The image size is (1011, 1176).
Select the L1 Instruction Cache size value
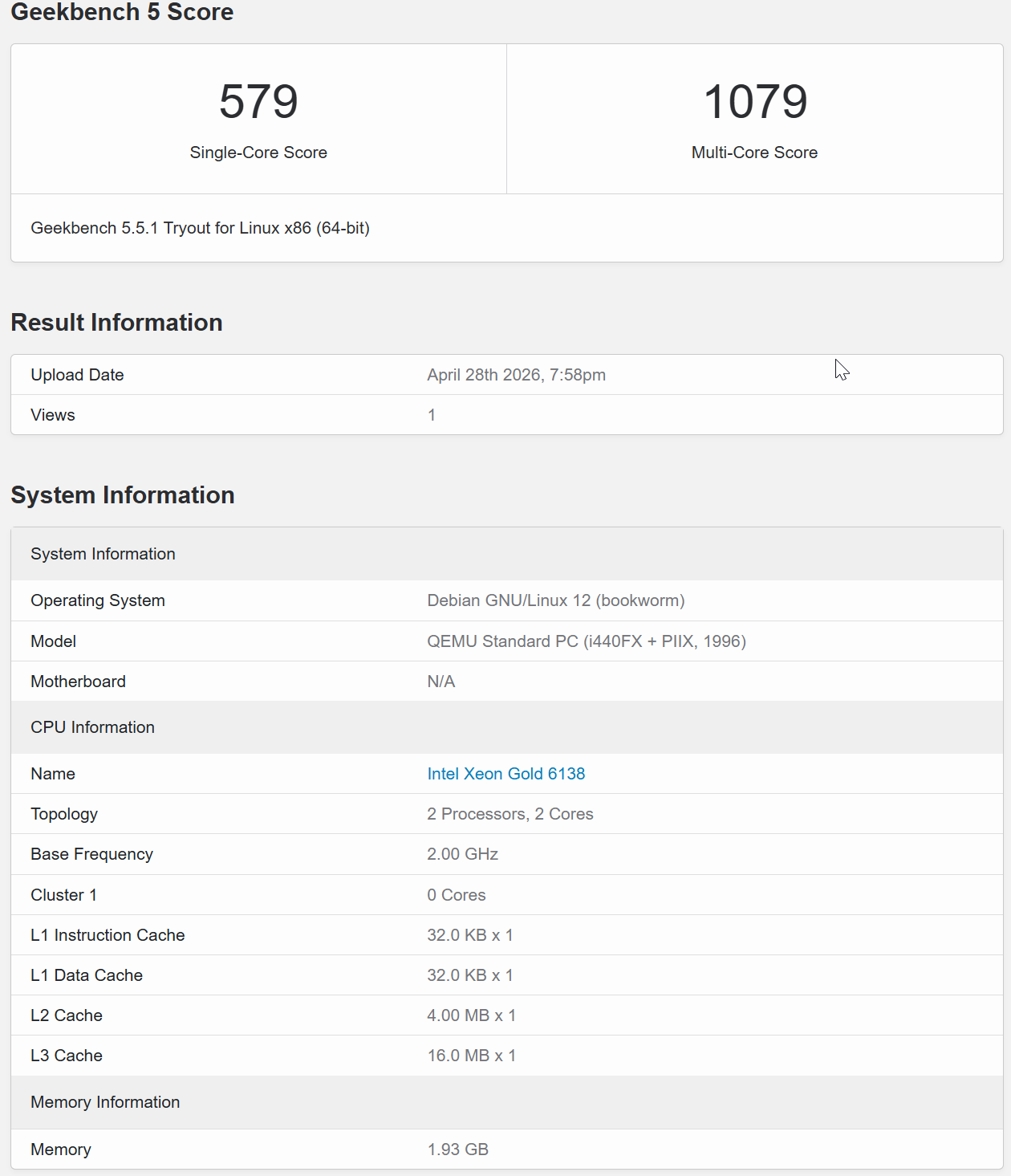(470, 935)
